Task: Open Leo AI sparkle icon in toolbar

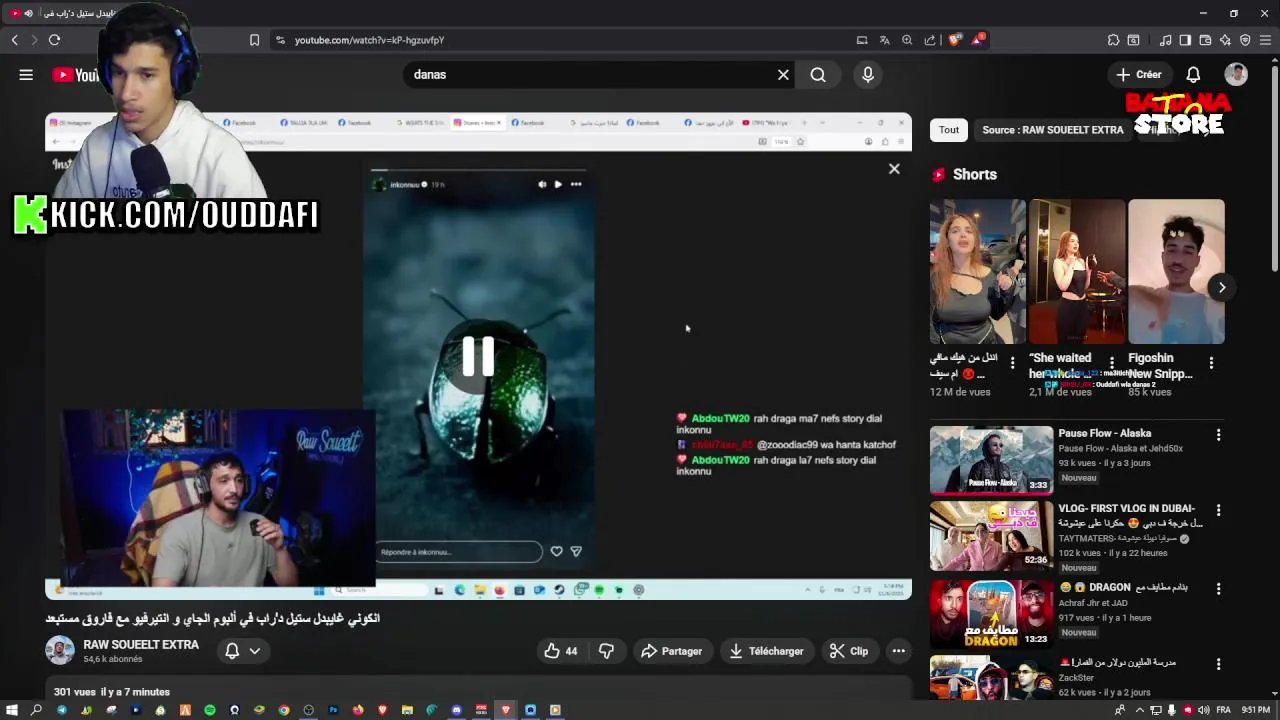Action: (1225, 40)
